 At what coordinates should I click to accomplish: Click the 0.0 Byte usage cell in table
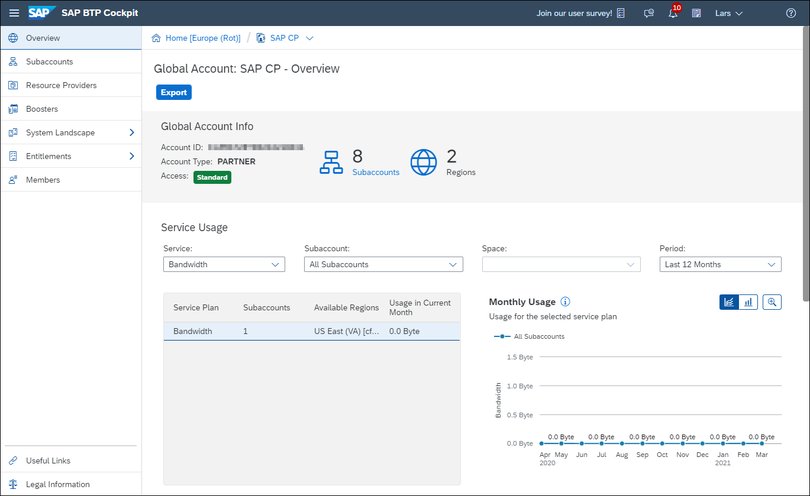(x=404, y=331)
